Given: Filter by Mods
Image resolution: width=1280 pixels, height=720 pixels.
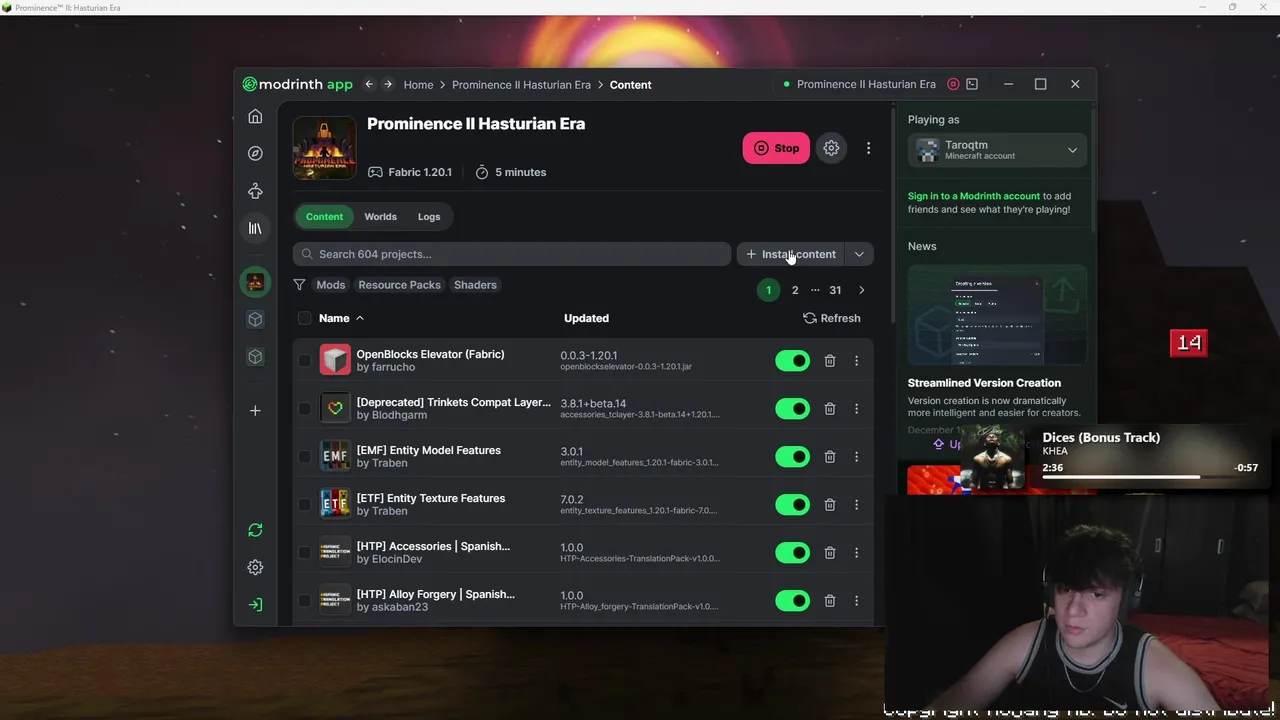Looking at the screenshot, I should pos(330,285).
